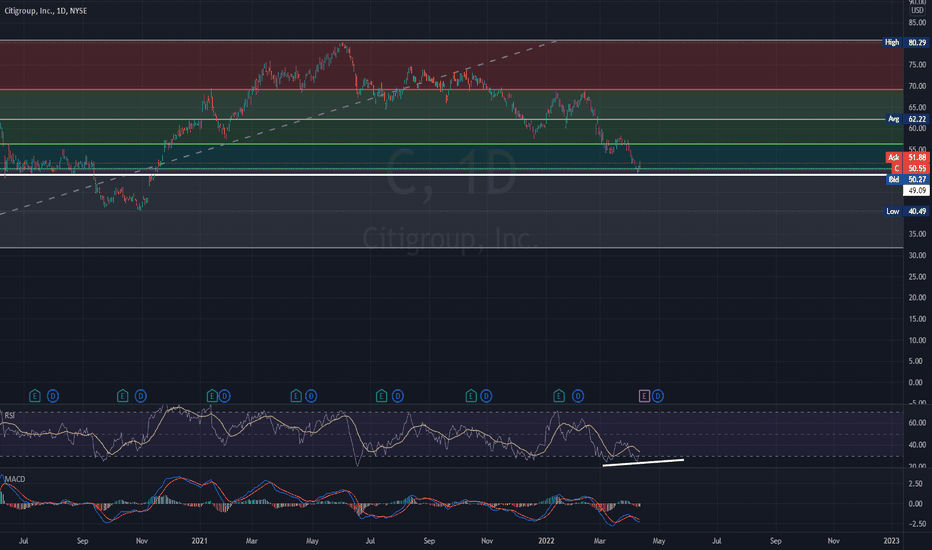
Task: Click the 2022 label on time axis
Action: (x=546, y=541)
